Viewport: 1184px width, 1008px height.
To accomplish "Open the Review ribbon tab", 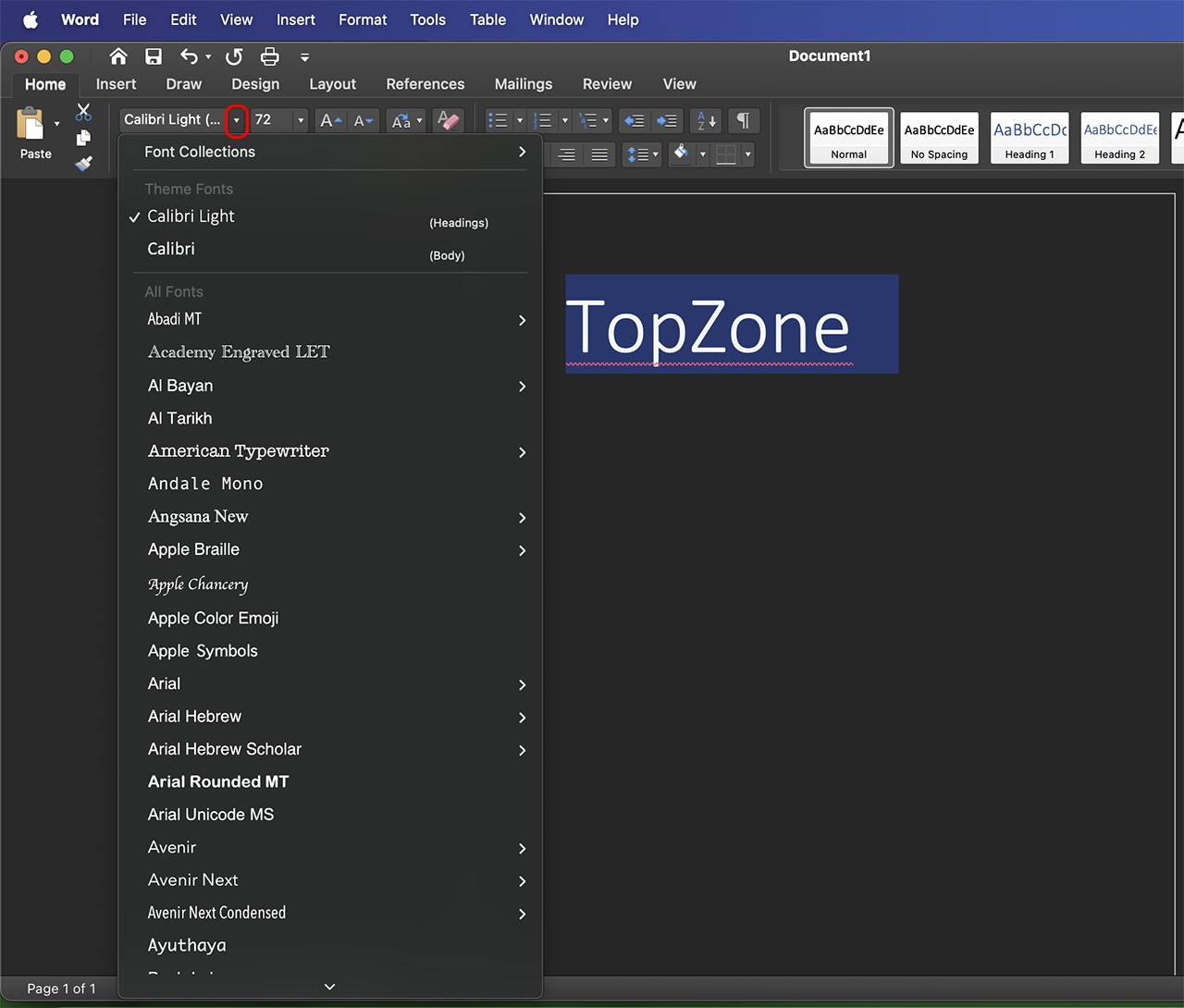I will (607, 84).
